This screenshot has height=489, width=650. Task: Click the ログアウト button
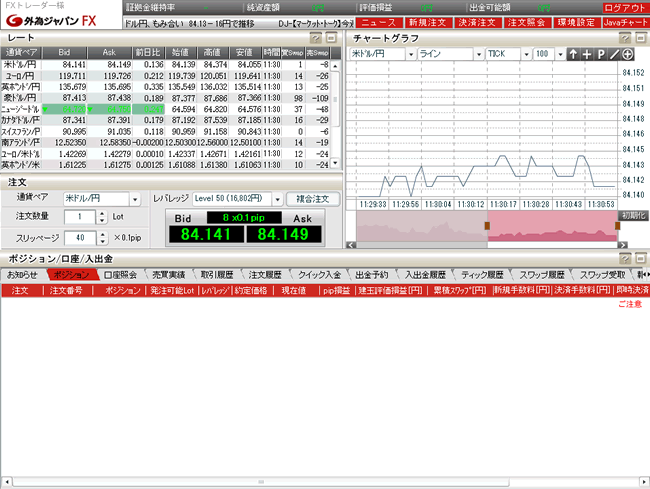coord(626,8)
